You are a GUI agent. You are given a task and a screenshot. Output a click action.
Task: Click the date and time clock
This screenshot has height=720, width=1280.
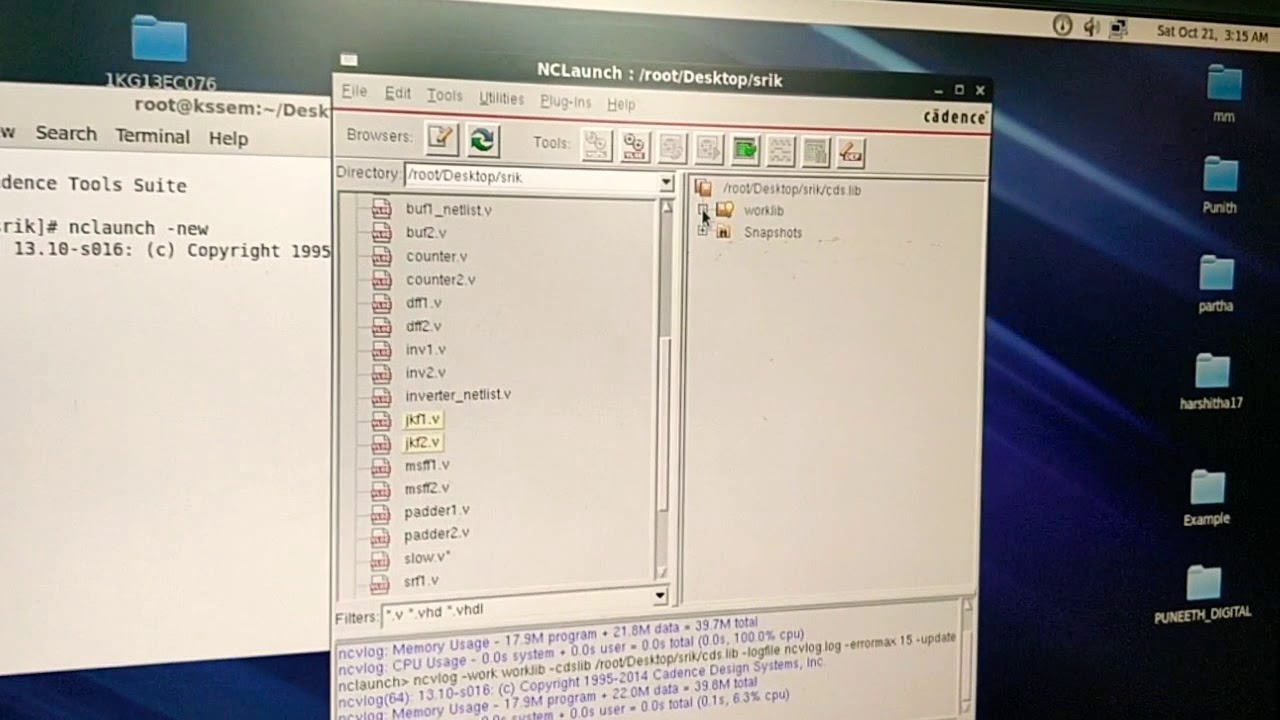[1212, 33]
